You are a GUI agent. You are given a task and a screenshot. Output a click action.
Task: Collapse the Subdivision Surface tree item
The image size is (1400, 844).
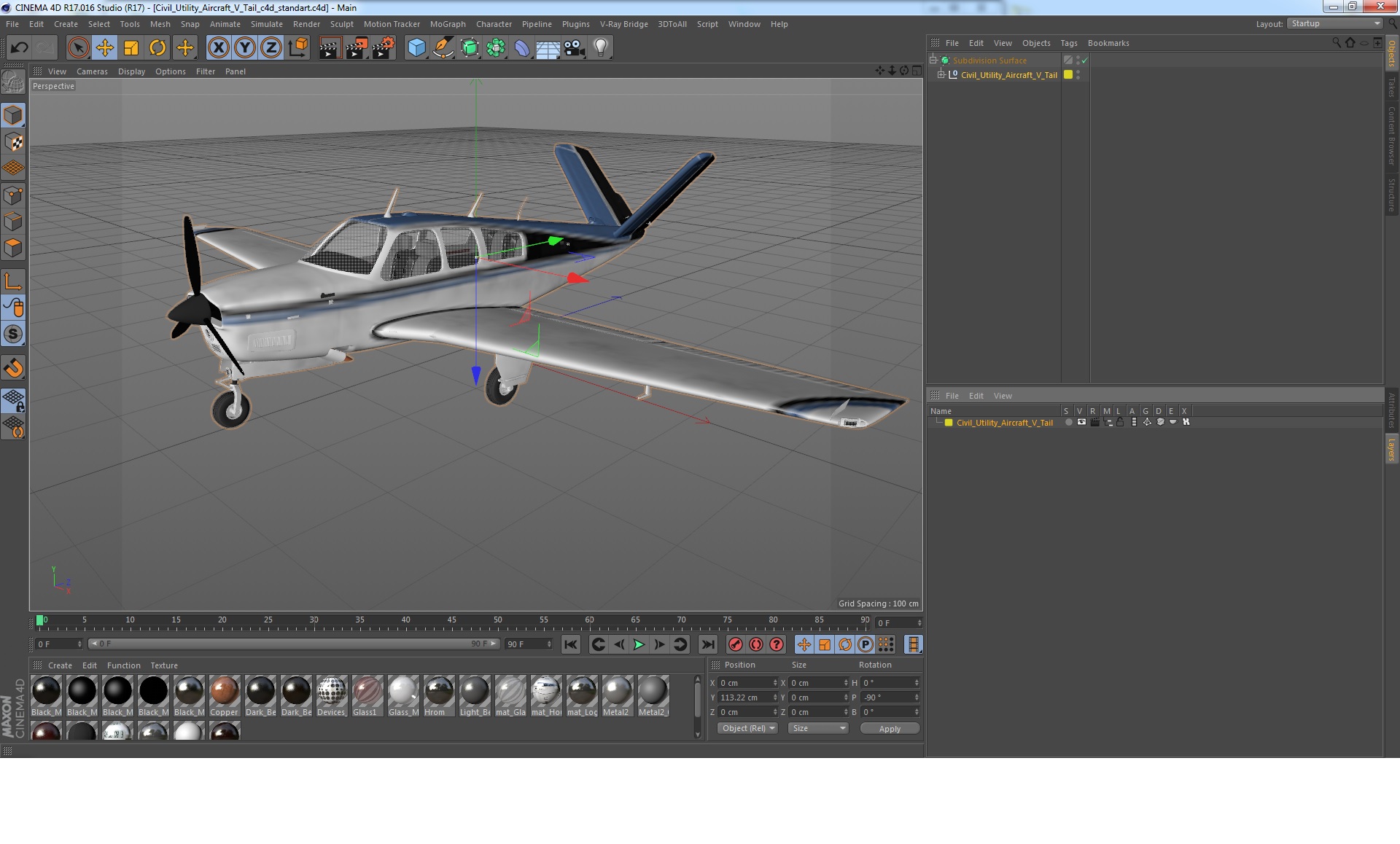point(933,60)
